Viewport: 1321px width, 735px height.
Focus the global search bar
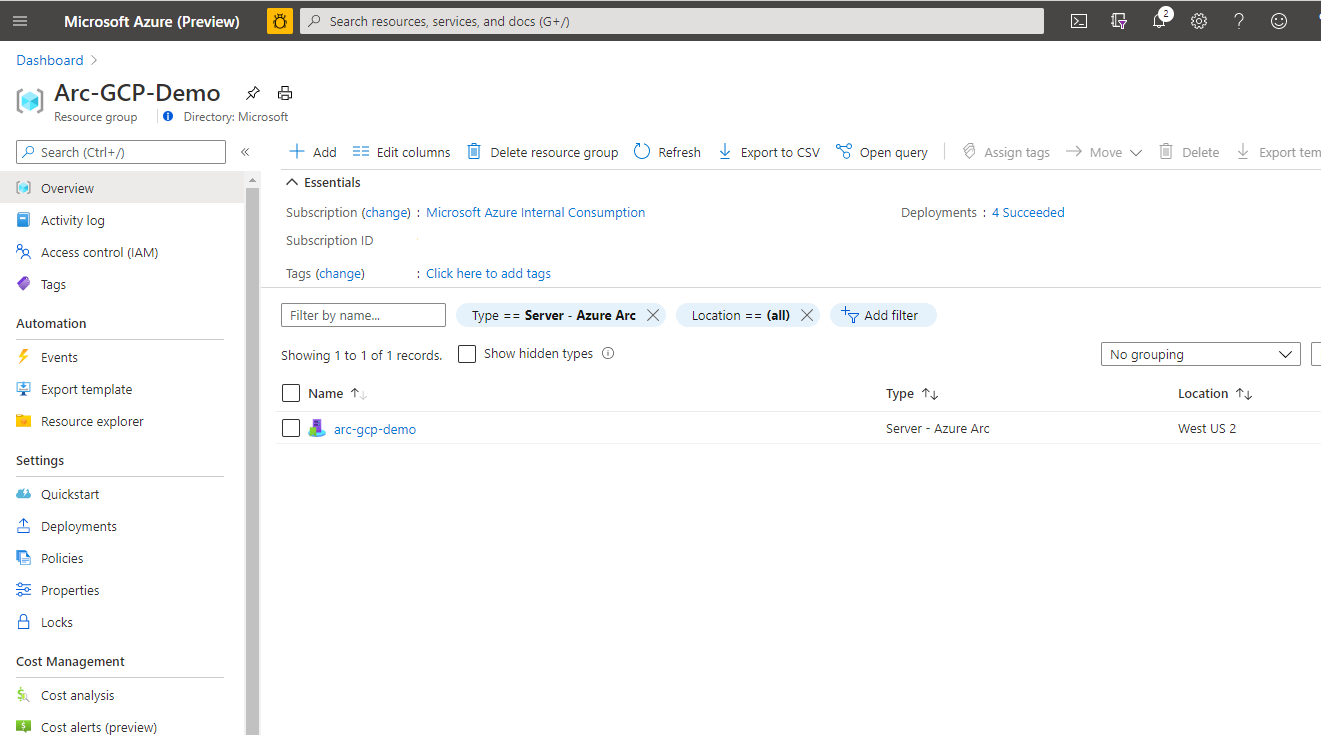tap(672, 21)
